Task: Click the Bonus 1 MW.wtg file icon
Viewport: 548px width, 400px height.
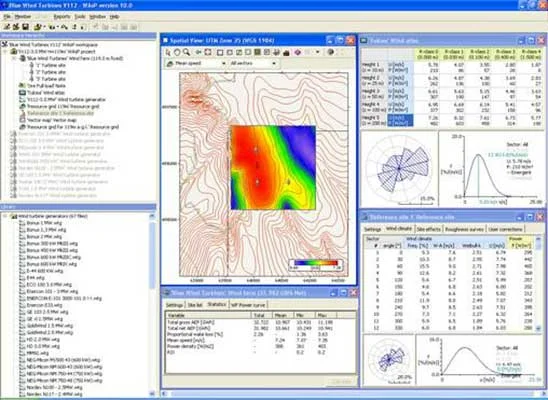Action: tap(22, 223)
